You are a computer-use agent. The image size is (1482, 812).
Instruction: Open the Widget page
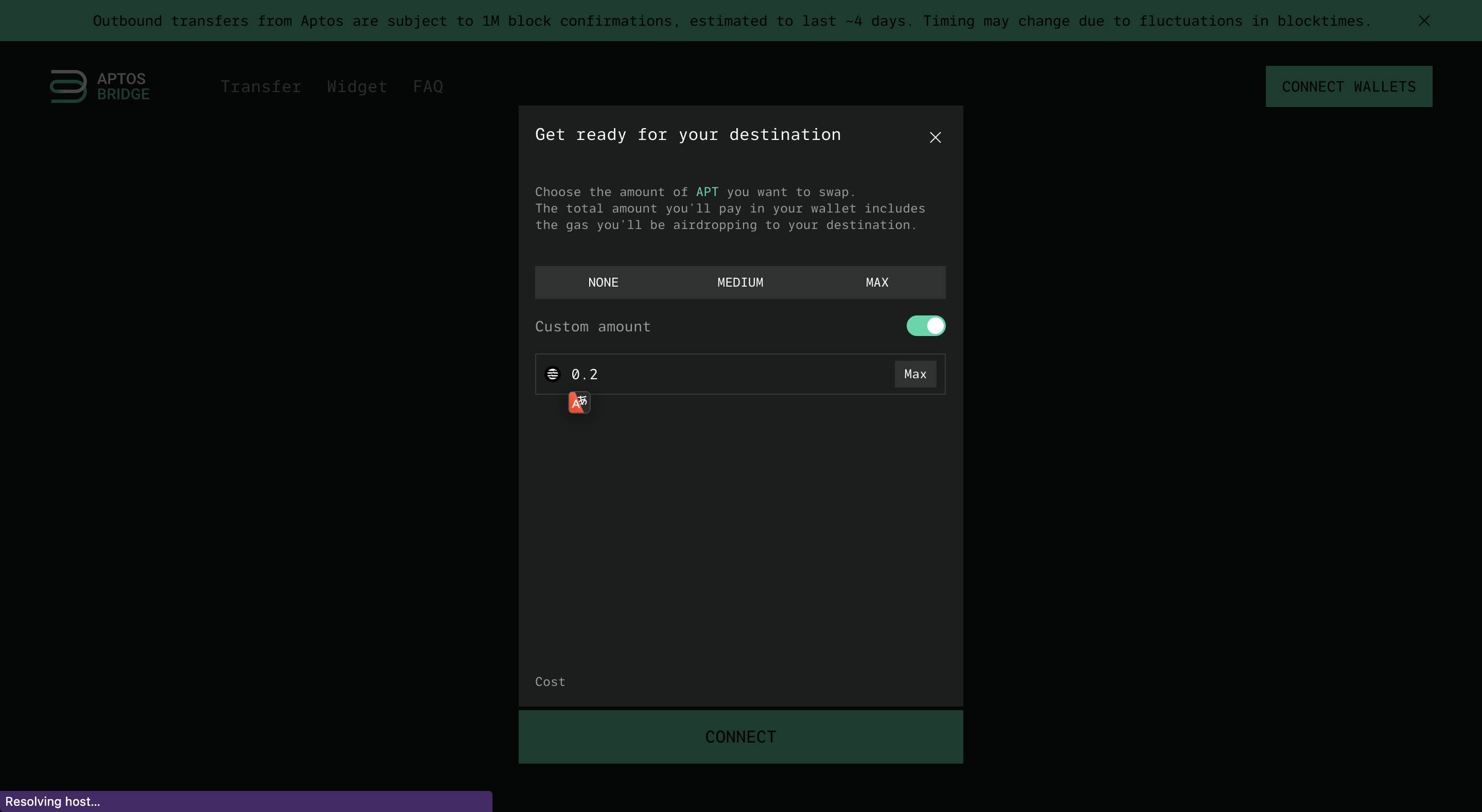(357, 86)
